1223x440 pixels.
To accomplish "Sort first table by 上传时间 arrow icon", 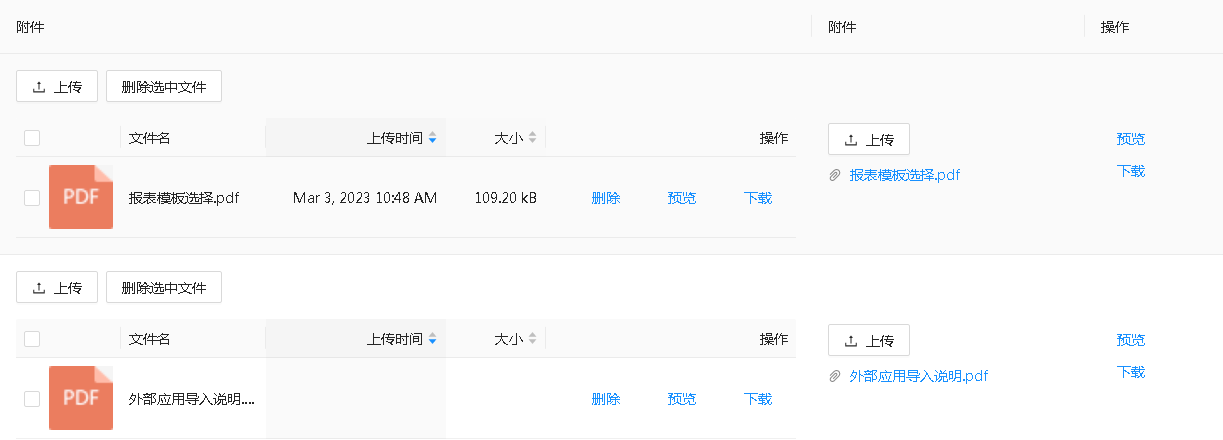I will pos(432,138).
